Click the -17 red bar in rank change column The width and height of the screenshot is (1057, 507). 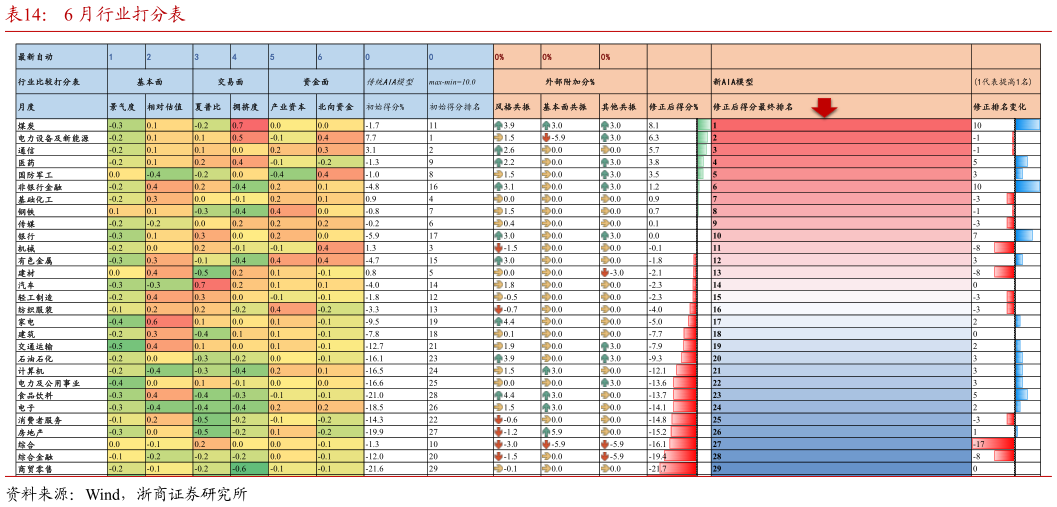pyautogui.click(x=993, y=444)
